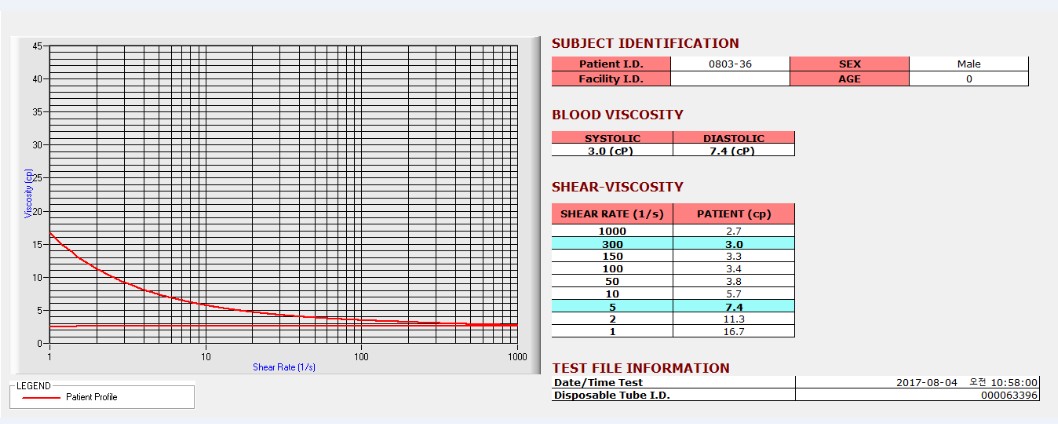Click the Patient I.D. value 0803-36
The height and width of the screenshot is (424, 1058).
729,64
